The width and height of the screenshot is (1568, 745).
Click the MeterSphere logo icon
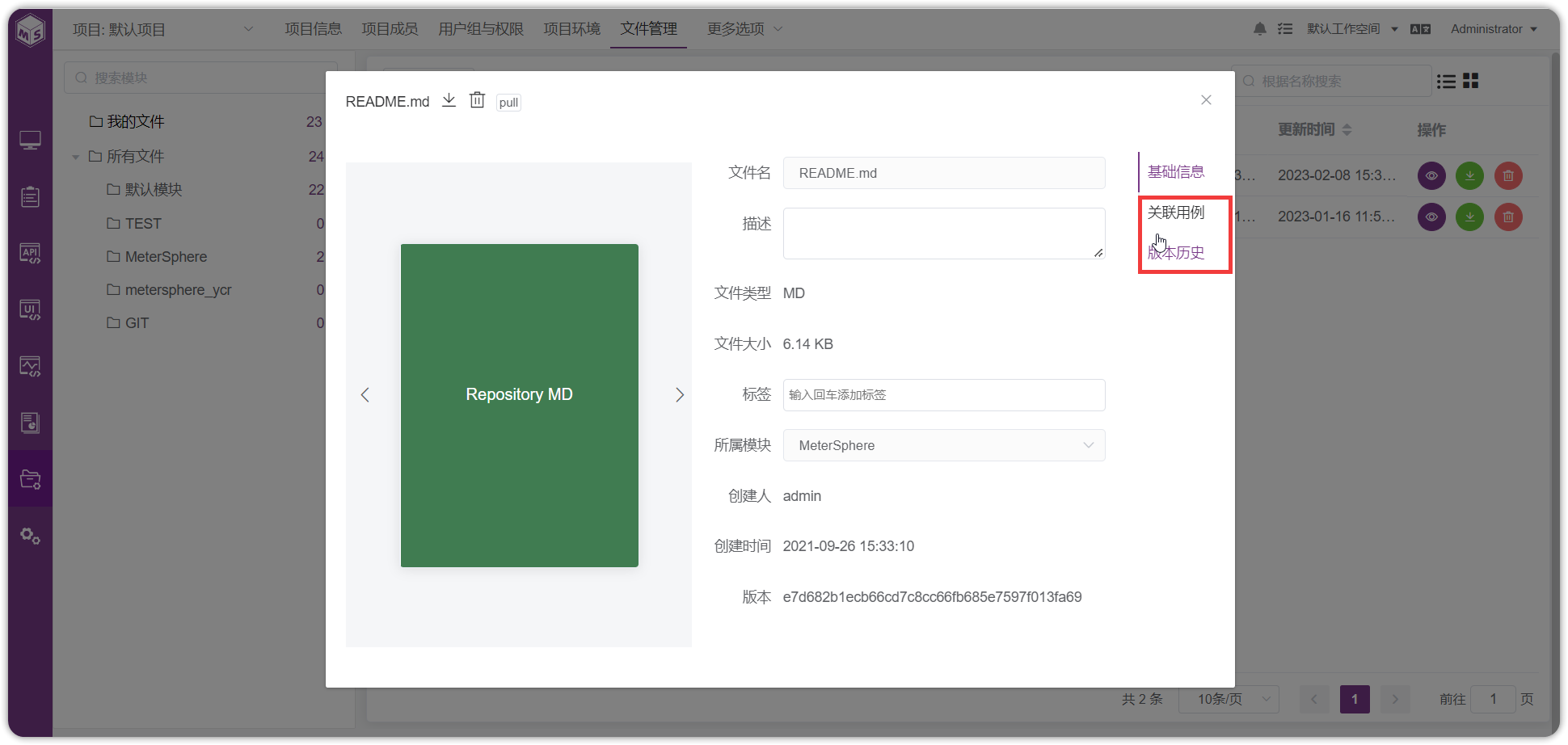[31, 31]
